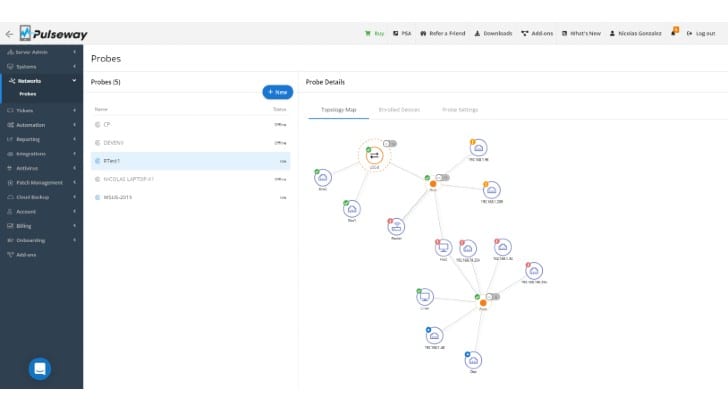The height and width of the screenshot is (410, 728).
Task: Click the Add-ons sidebar icon
Action: pos(10,255)
